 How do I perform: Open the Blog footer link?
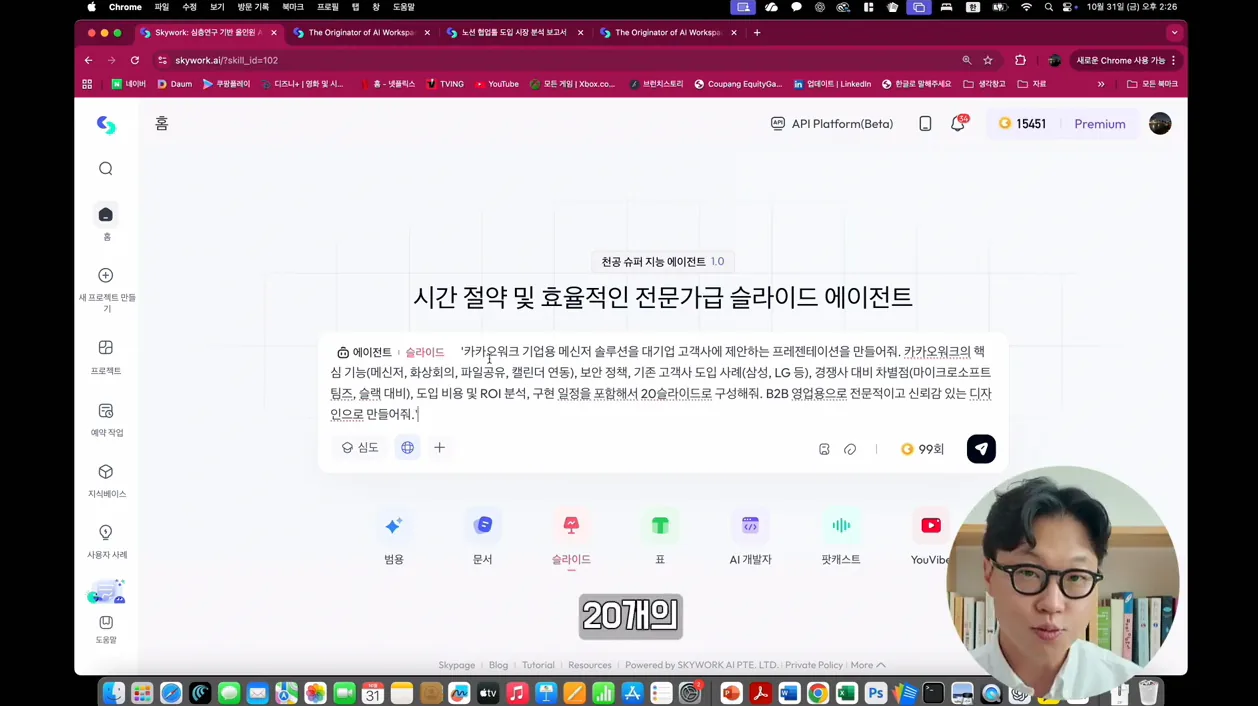point(498,665)
